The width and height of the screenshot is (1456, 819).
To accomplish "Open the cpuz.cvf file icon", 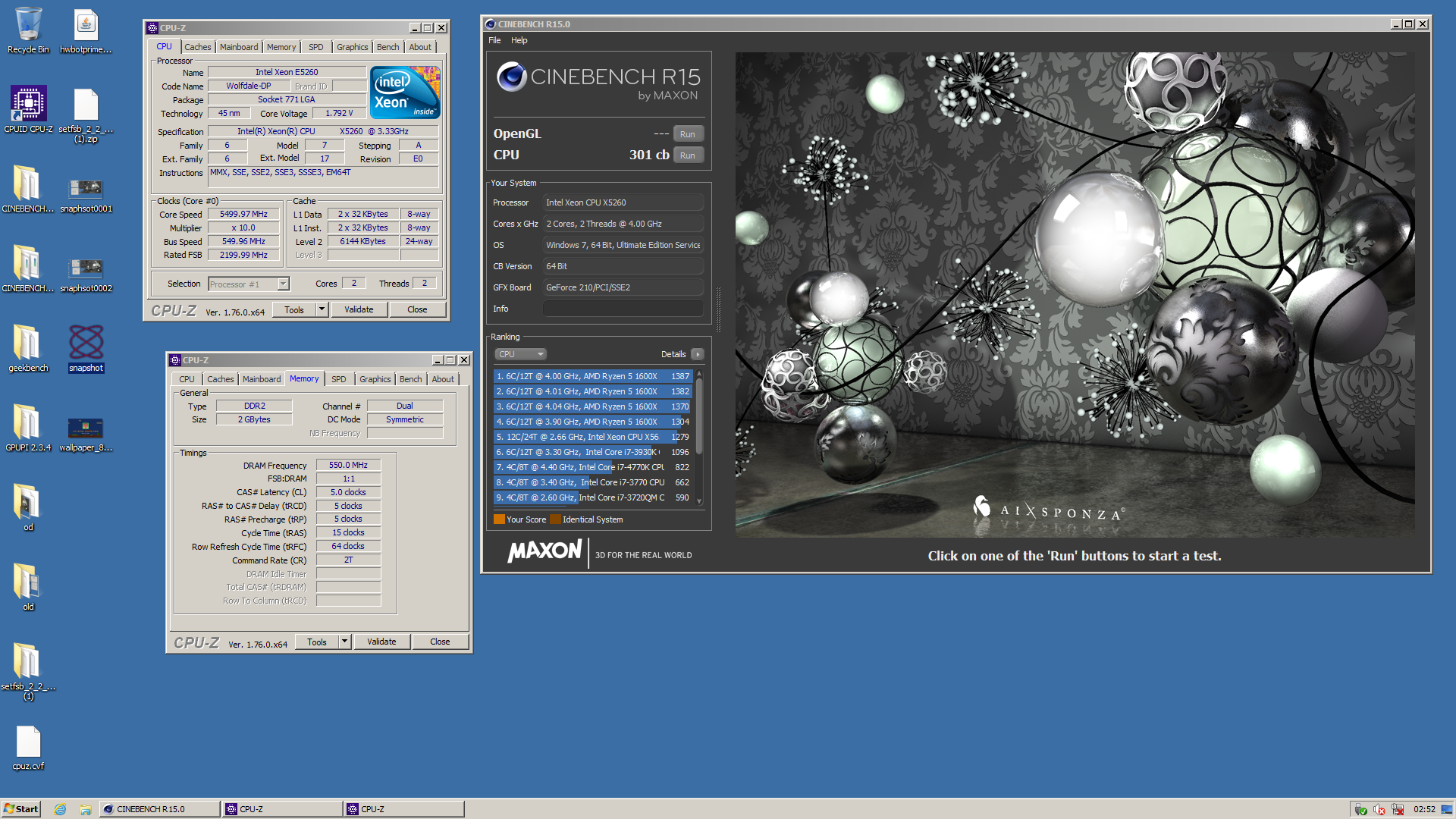I will click(x=28, y=747).
